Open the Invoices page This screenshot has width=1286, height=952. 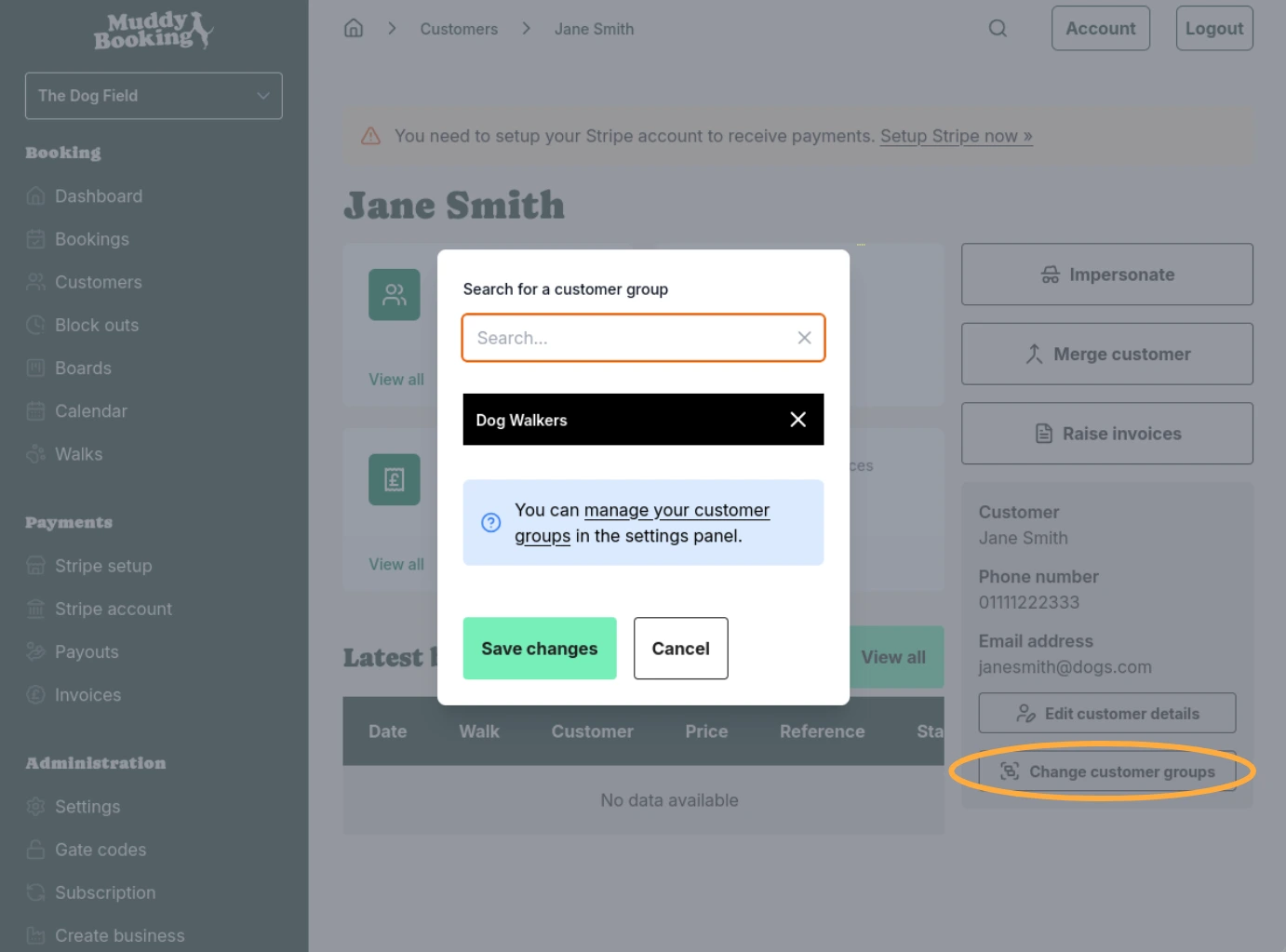coord(87,694)
